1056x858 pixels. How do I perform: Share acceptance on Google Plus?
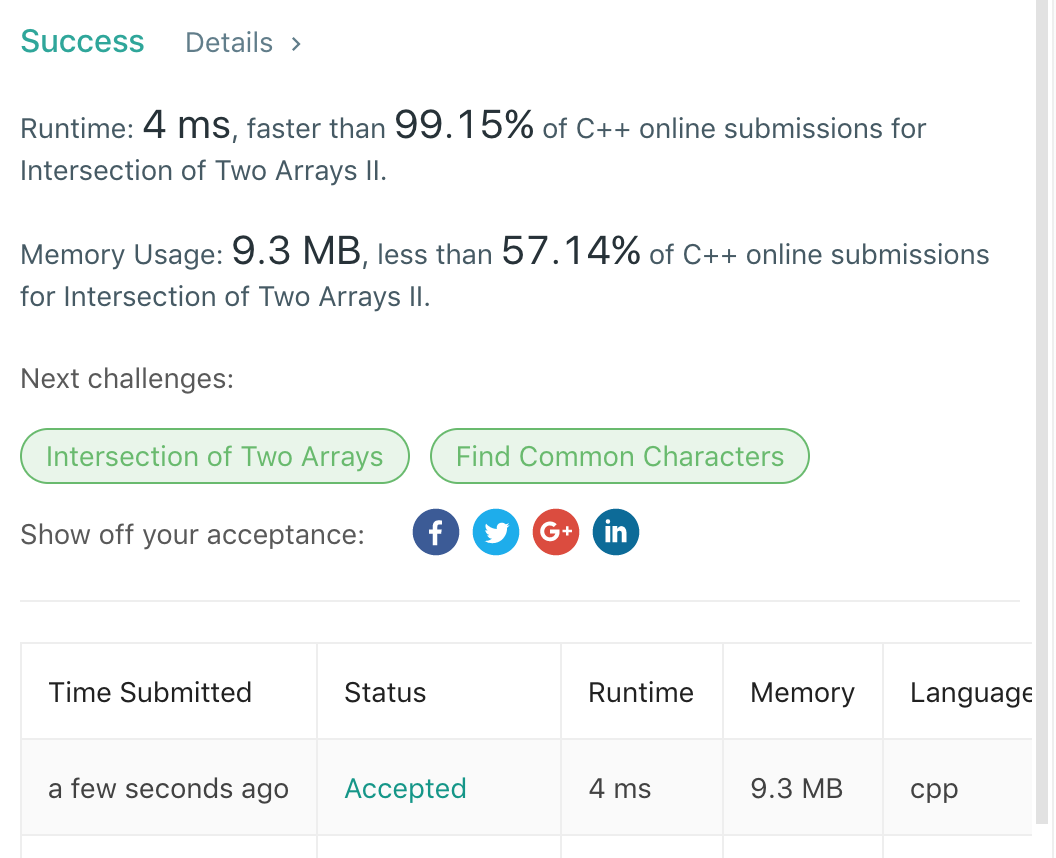coord(556,533)
